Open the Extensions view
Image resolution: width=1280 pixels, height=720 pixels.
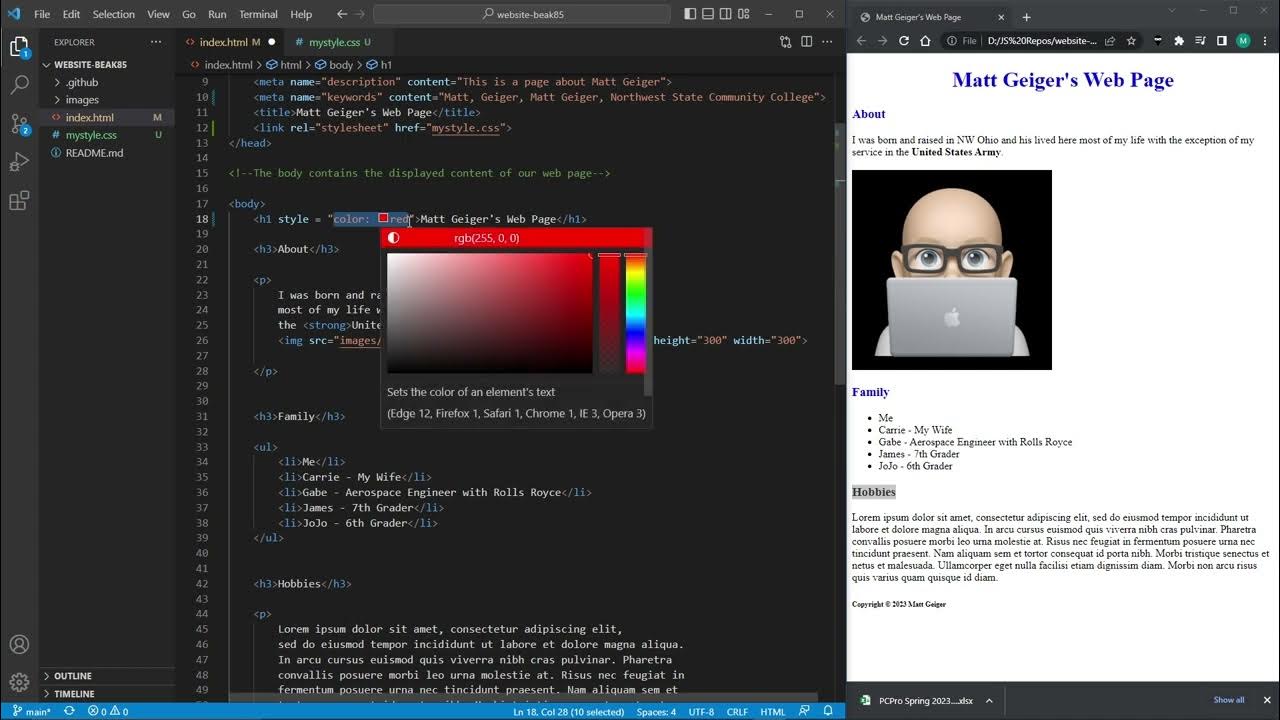[19, 201]
